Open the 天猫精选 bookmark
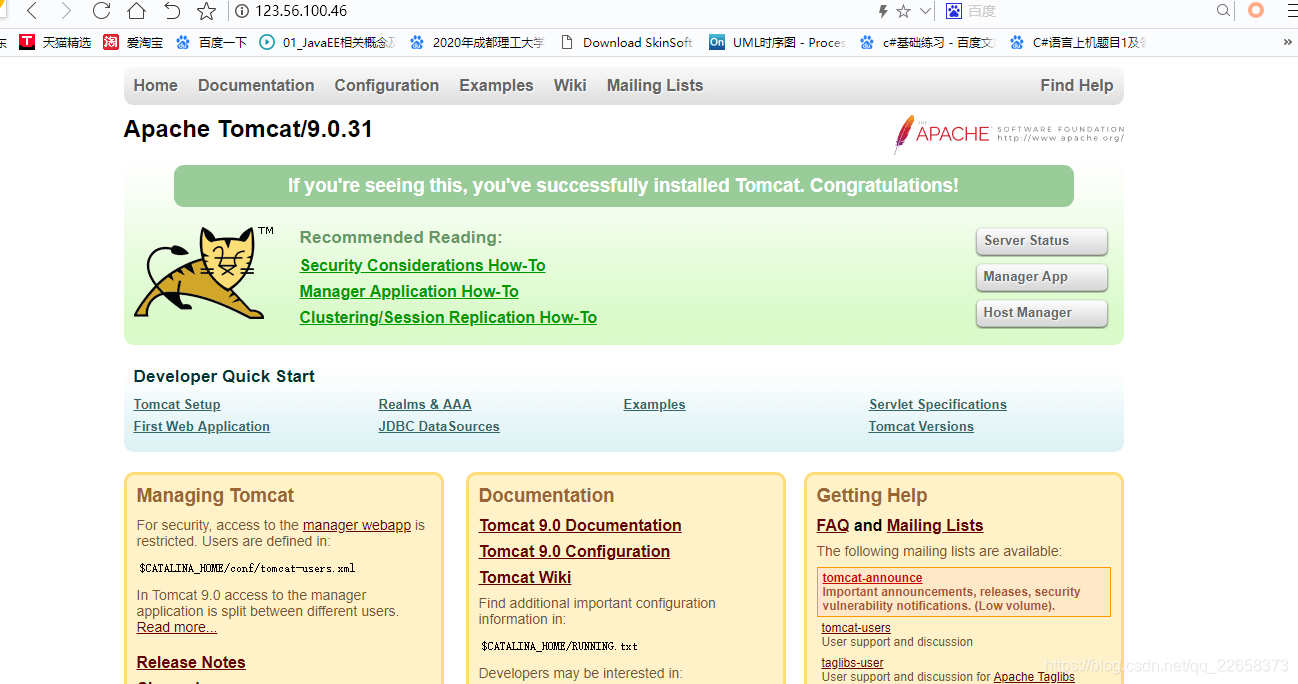The width and height of the screenshot is (1298, 684). (55, 42)
